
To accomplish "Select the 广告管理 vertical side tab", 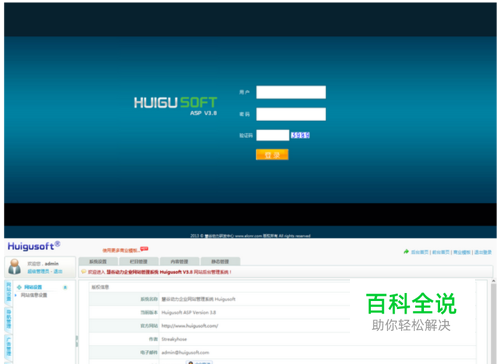I will click(9, 347).
